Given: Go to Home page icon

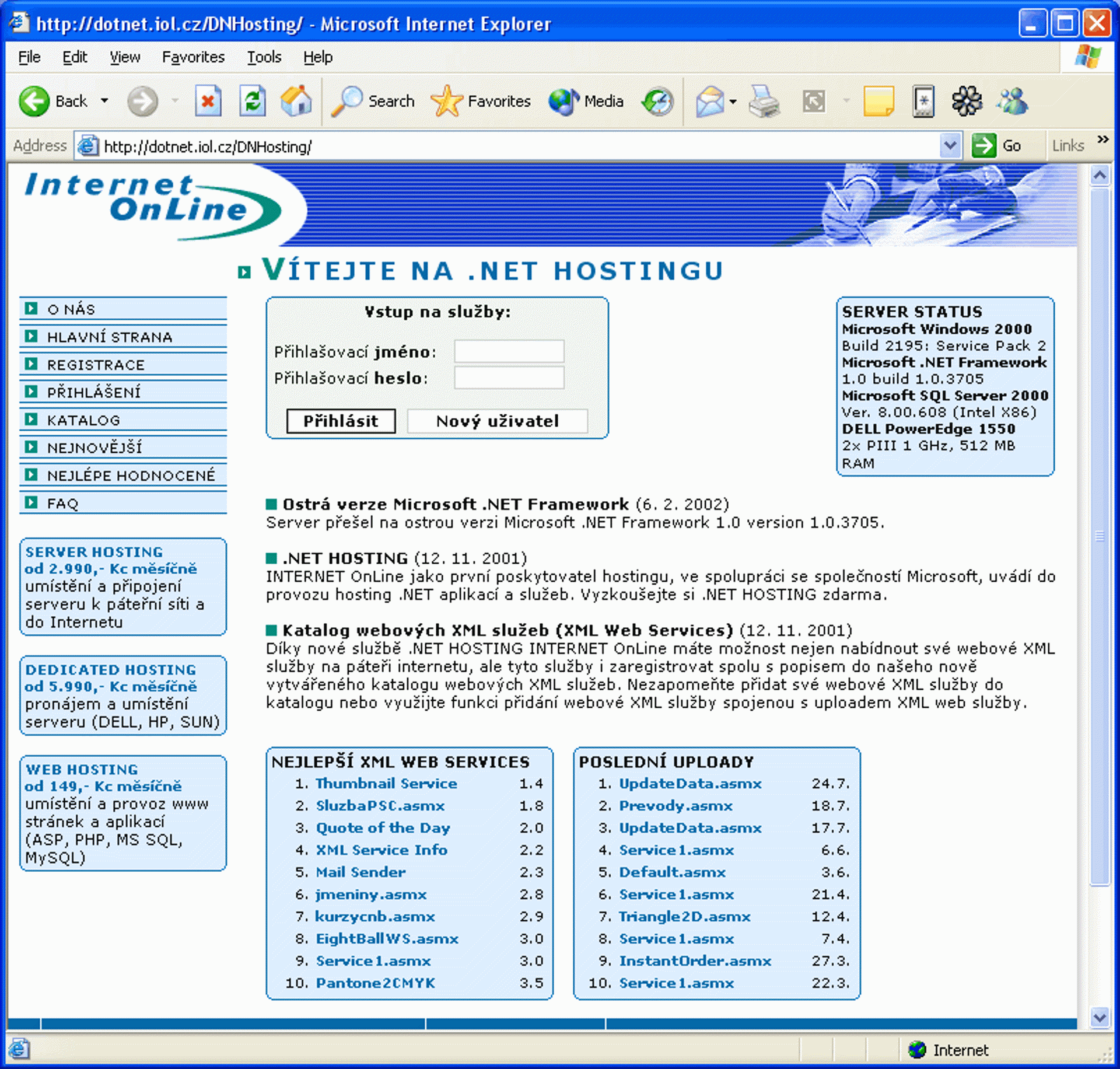Looking at the screenshot, I should point(296,102).
